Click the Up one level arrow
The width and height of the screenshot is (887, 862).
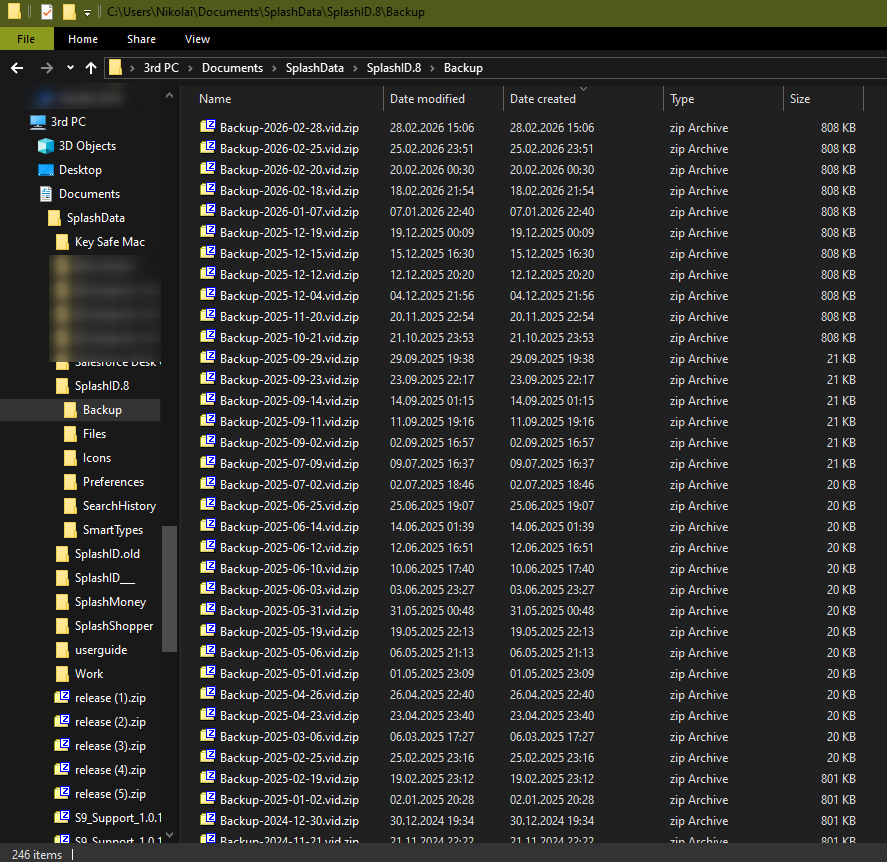coord(91,68)
